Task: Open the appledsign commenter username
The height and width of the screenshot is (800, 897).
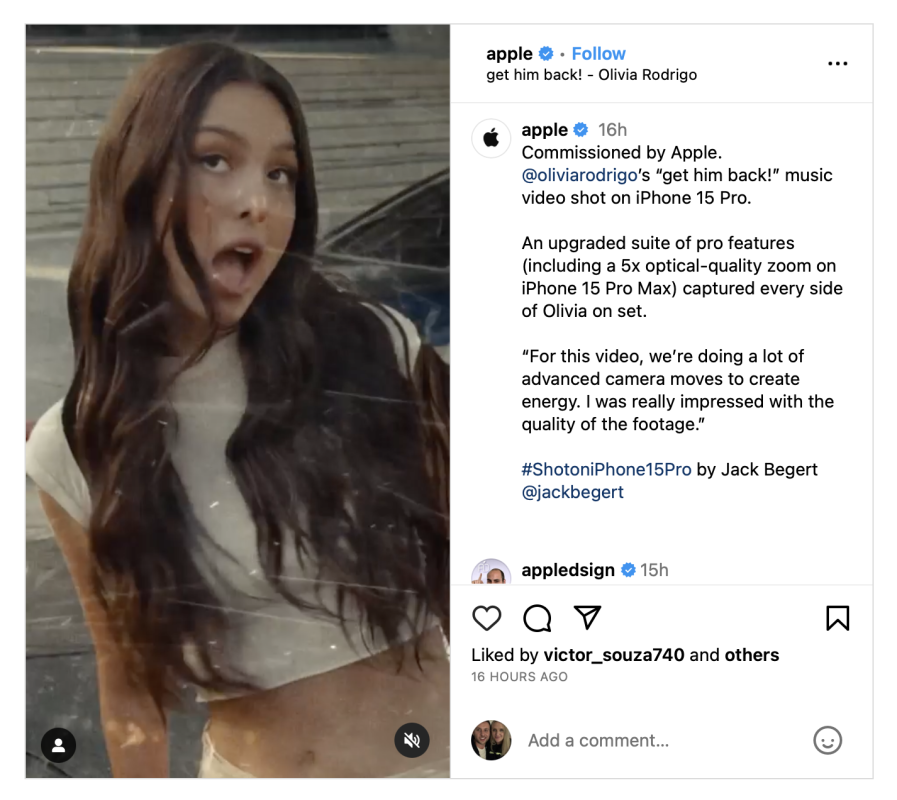Action: (568, 570)
